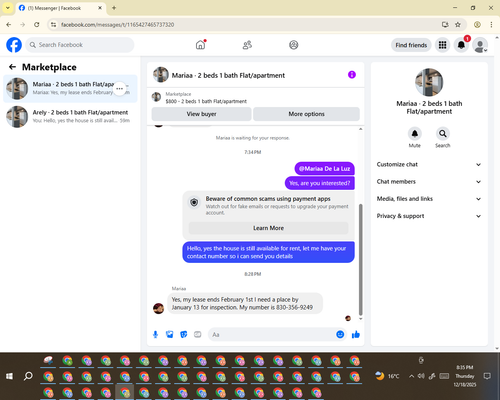Show hidden system tray icons
500x400 pixels.
411,376
